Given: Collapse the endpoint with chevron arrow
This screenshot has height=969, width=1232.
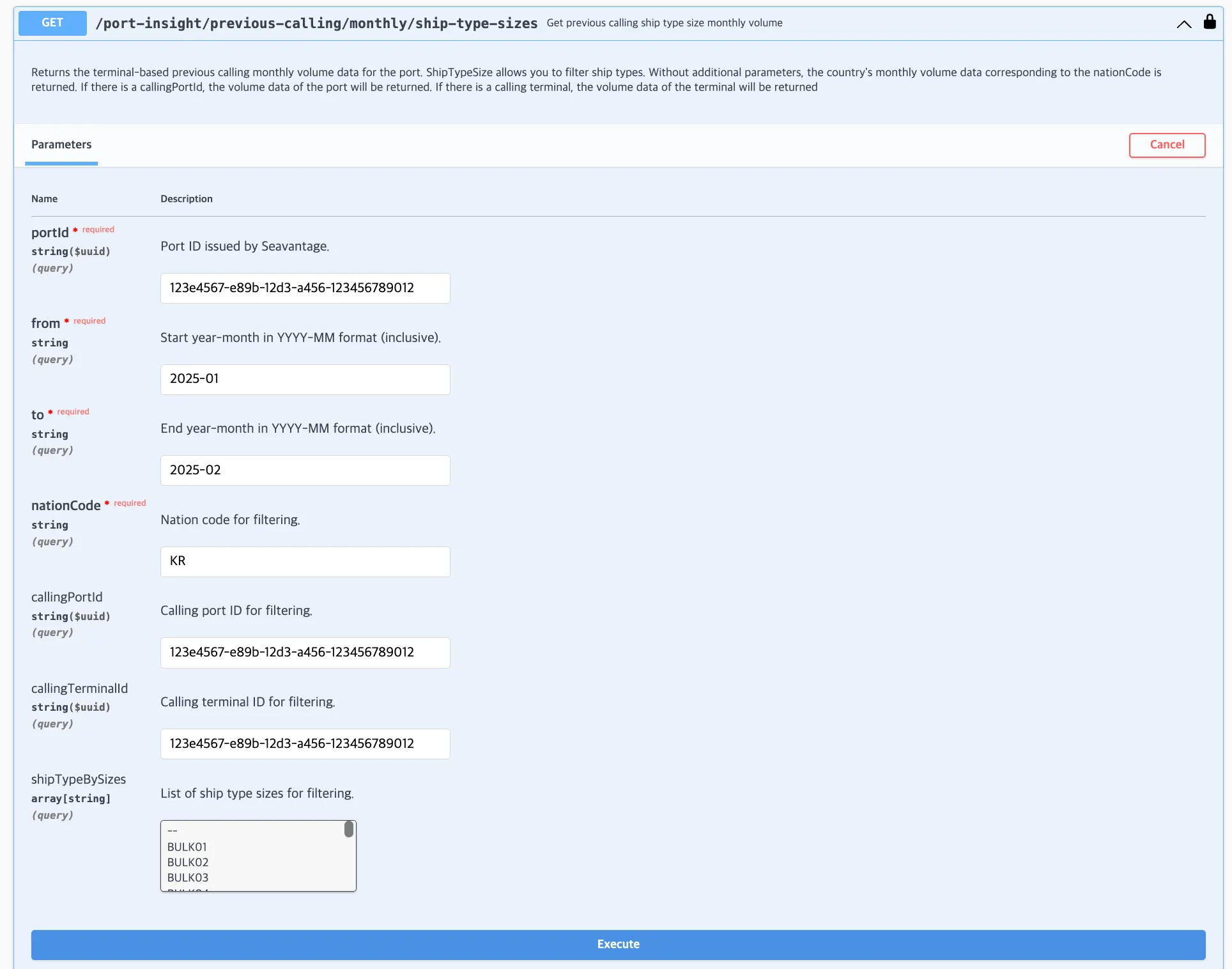Looking at the screenshot, I should click(1183, 24).
